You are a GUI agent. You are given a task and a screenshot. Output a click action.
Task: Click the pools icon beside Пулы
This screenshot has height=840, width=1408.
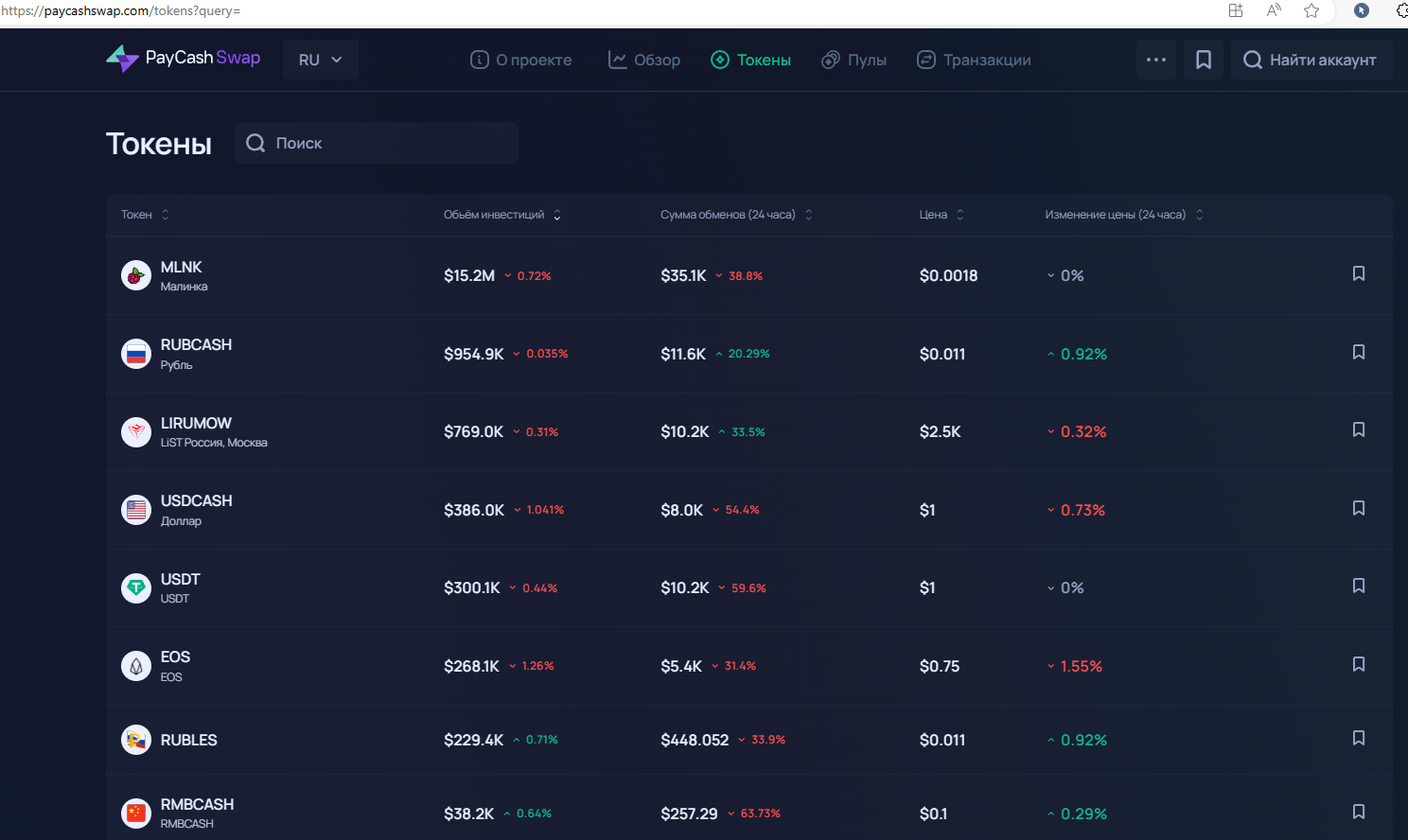point(831,60)
